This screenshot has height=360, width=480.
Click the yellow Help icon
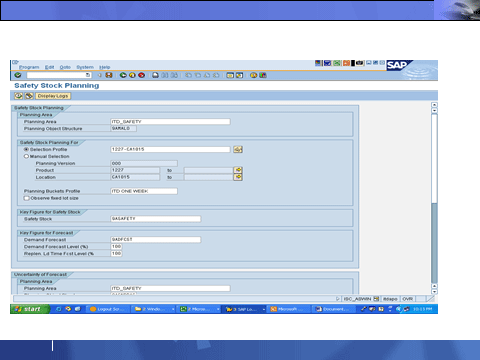pos(254,76)
